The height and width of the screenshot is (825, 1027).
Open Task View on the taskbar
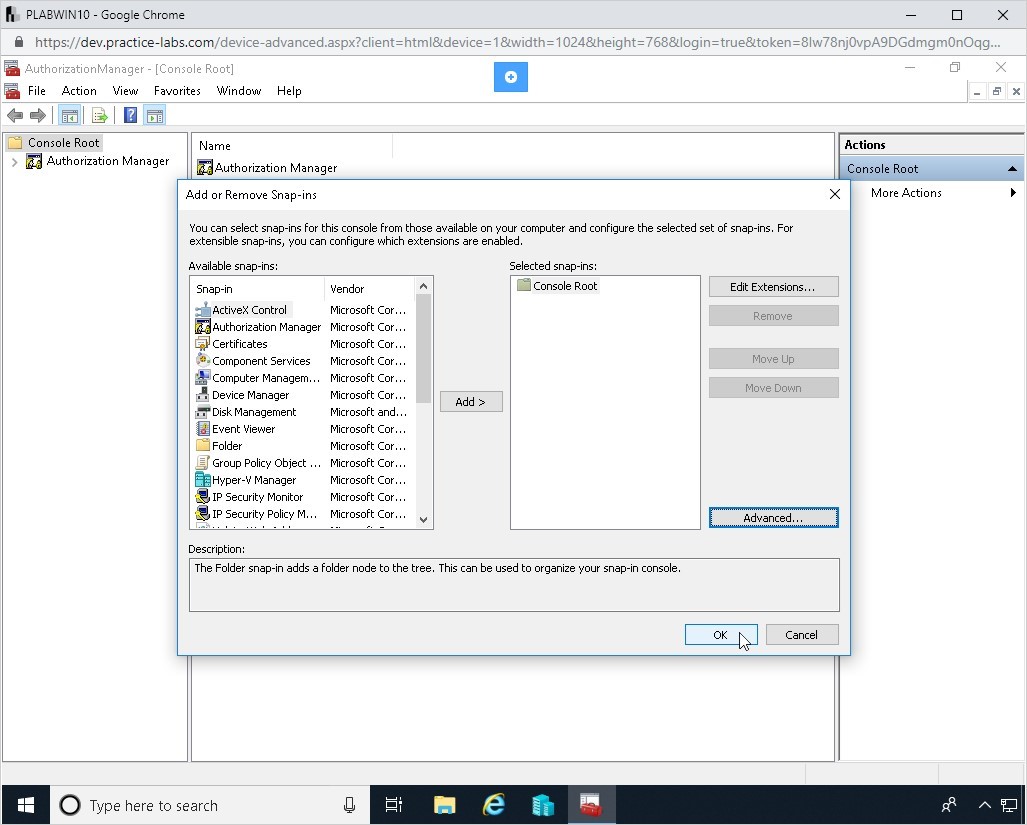pyautogui.click(x=394, y=805)
